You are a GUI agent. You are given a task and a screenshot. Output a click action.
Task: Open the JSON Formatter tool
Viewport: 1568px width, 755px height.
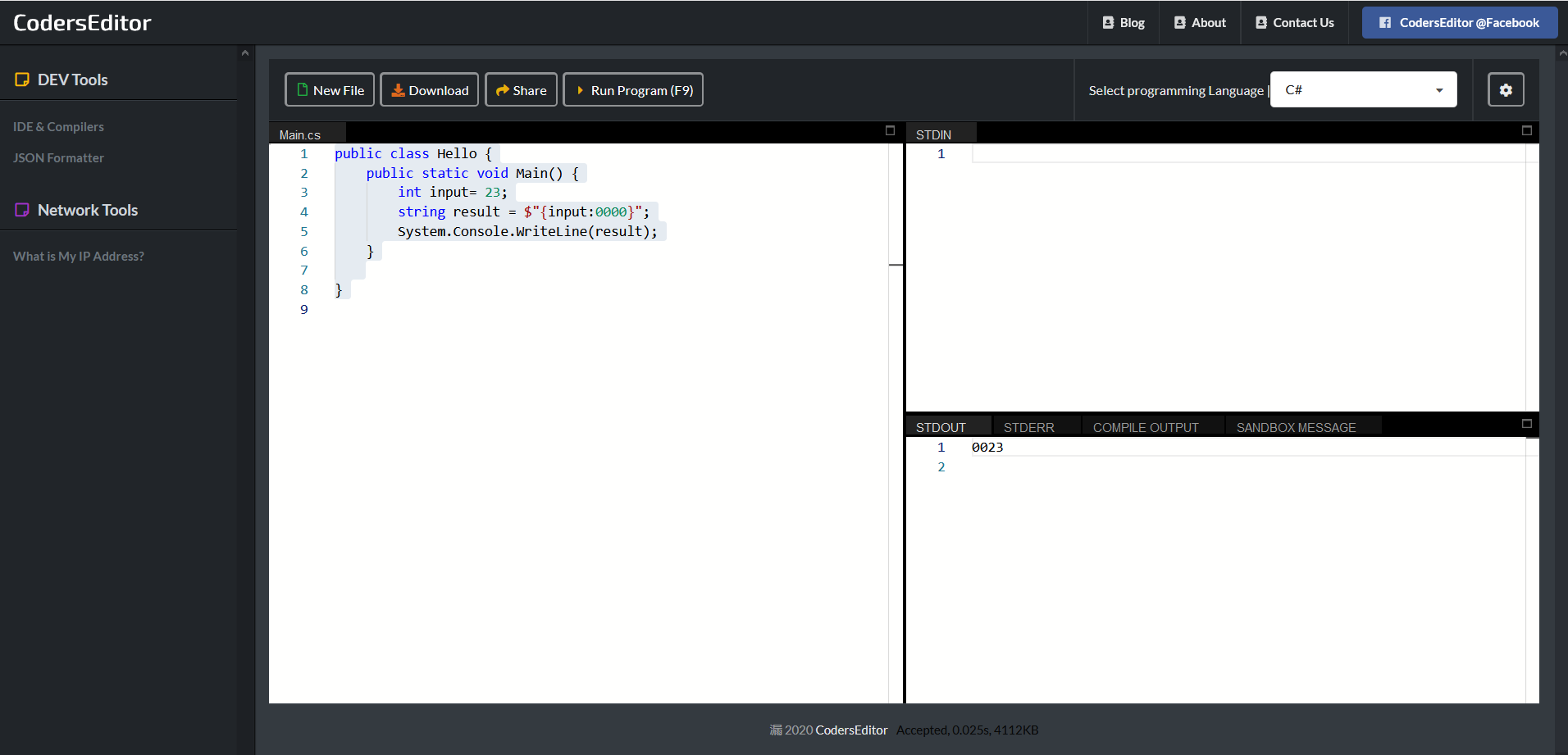tap(58, 158)
